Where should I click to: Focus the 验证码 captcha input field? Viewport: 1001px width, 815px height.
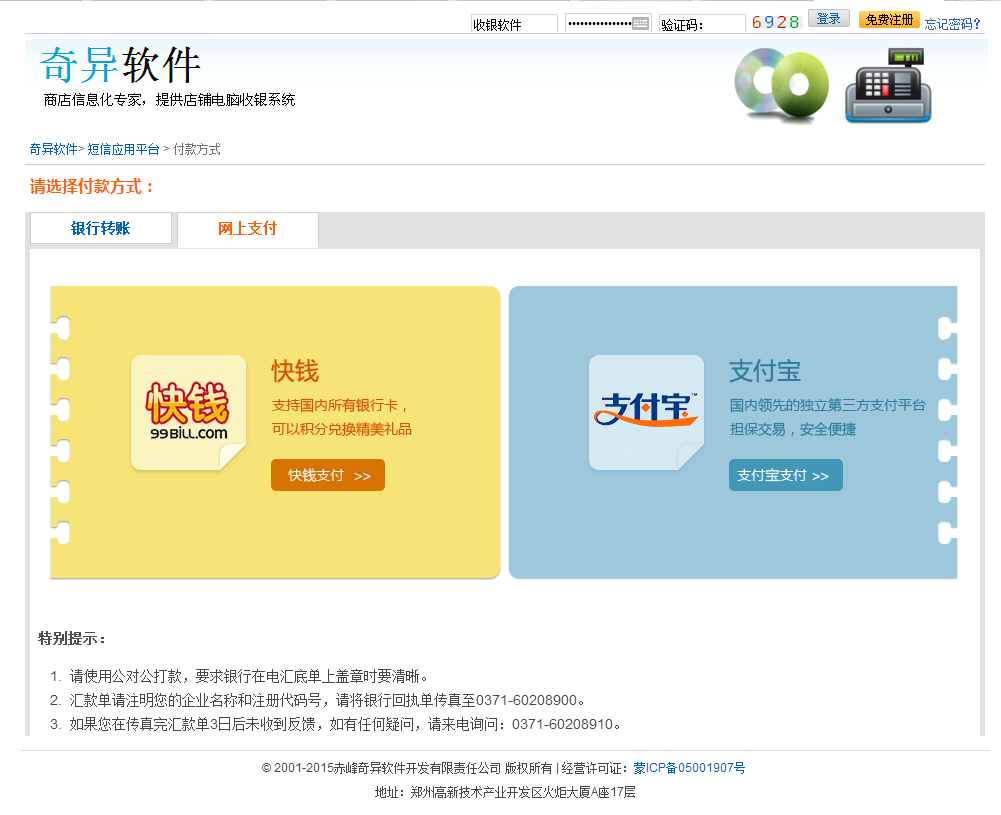[702, 24]
